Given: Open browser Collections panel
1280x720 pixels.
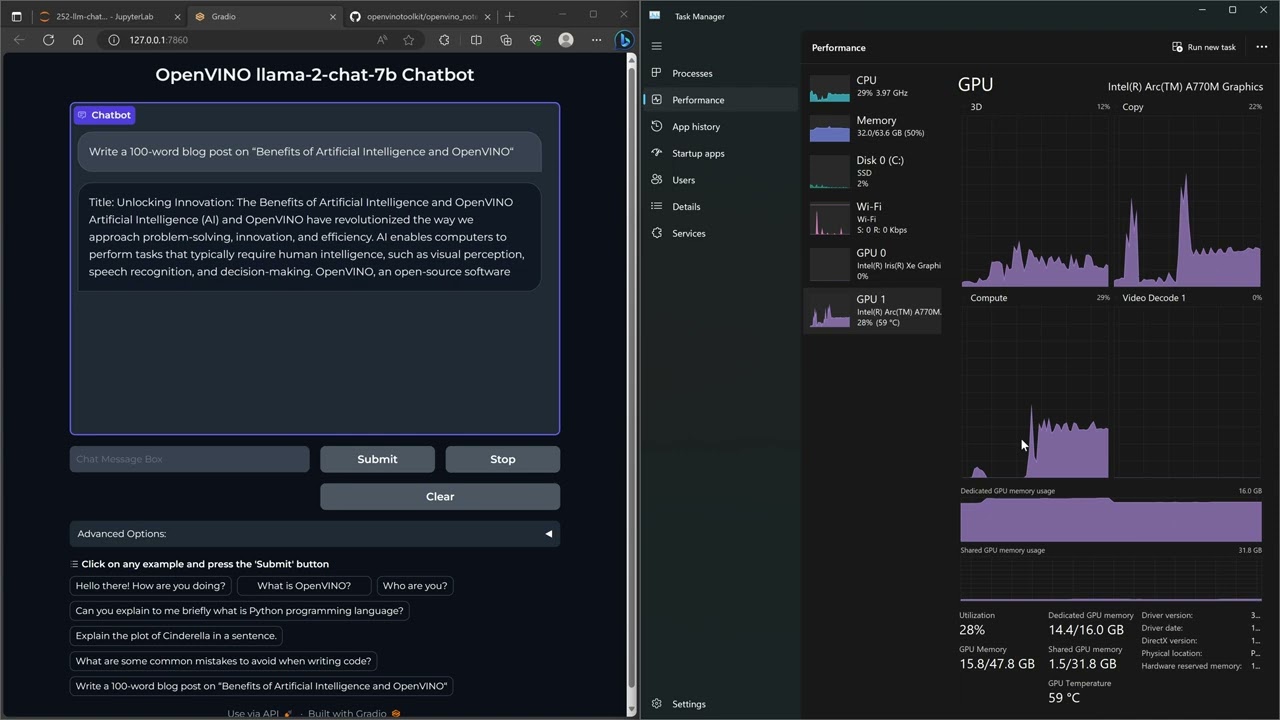Looking at the screenshot, I should click(506, 40).
